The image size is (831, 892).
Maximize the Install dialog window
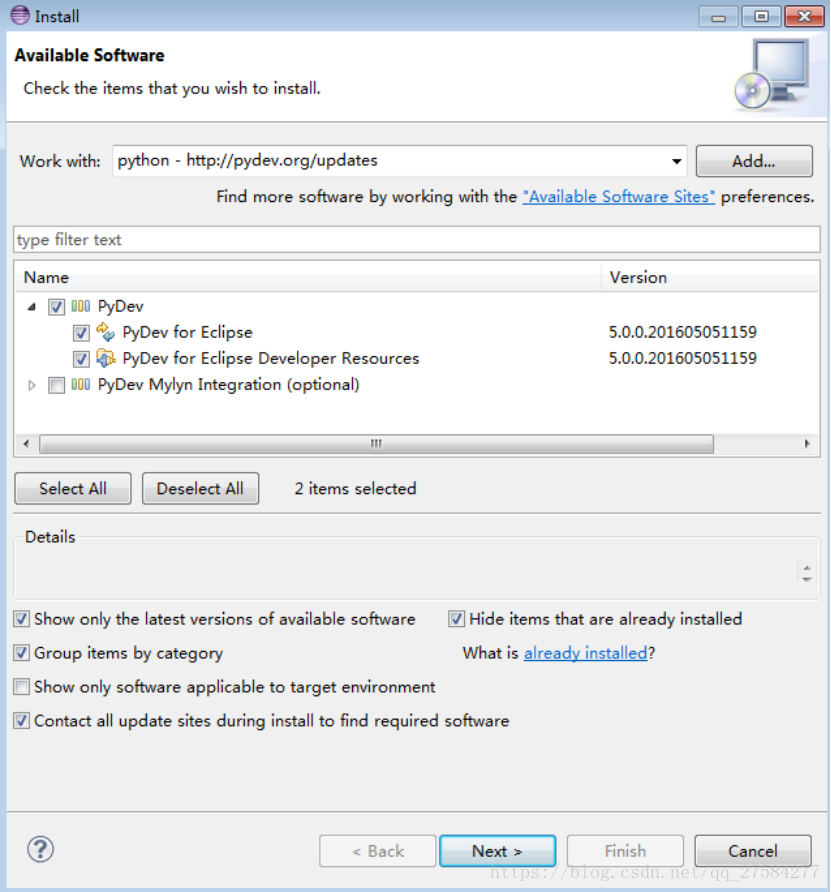coord(762,16)
